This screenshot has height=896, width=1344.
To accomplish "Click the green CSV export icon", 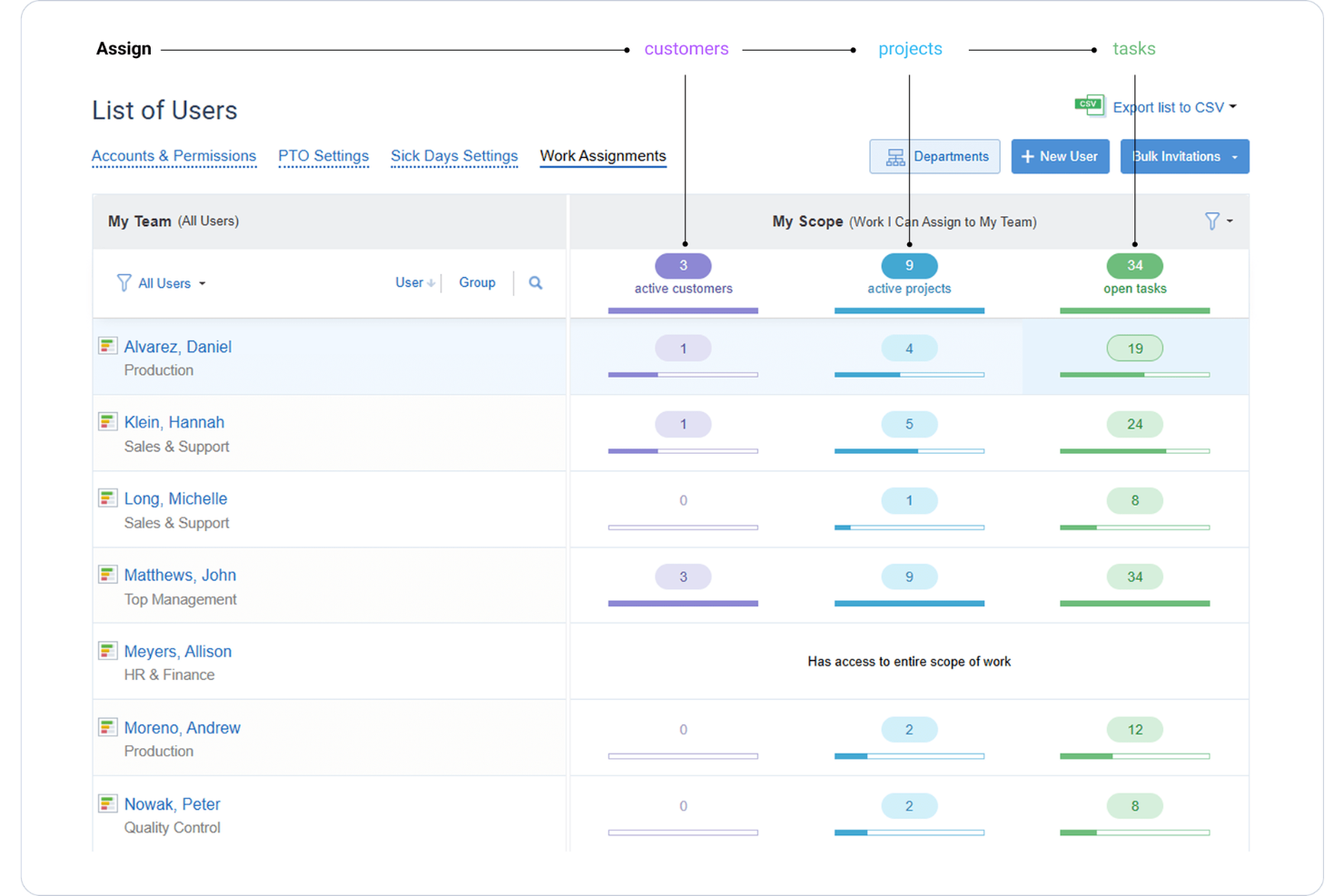I will (x=1089, y=105).
